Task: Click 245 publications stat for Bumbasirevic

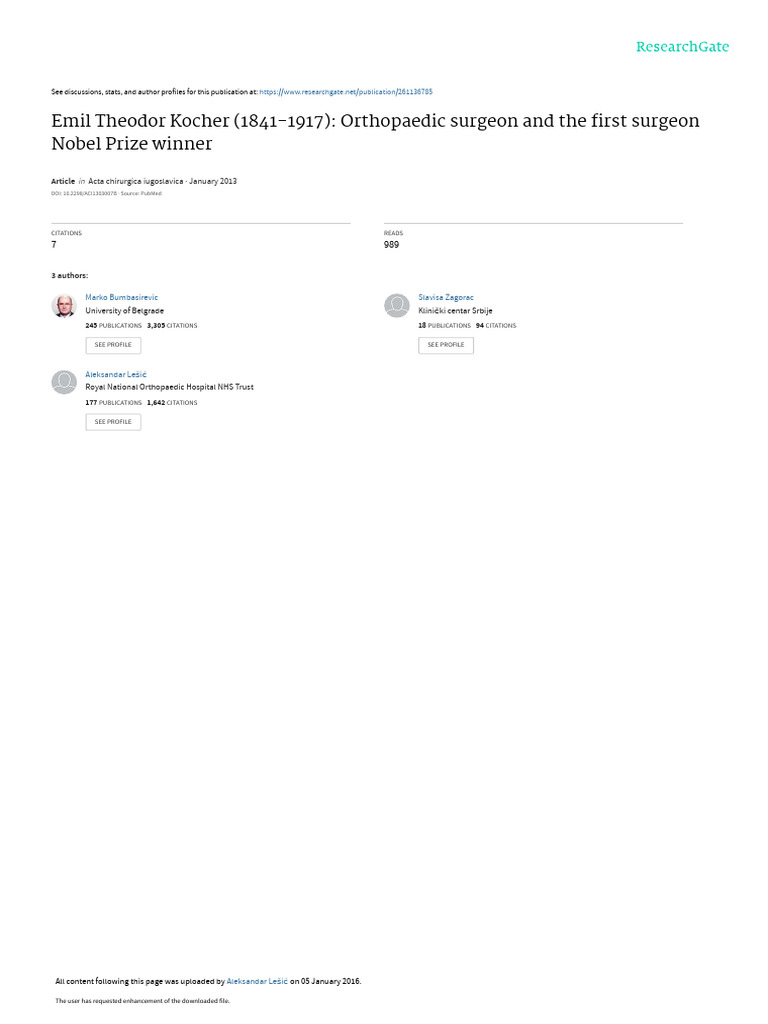Action: pos(114,325)
